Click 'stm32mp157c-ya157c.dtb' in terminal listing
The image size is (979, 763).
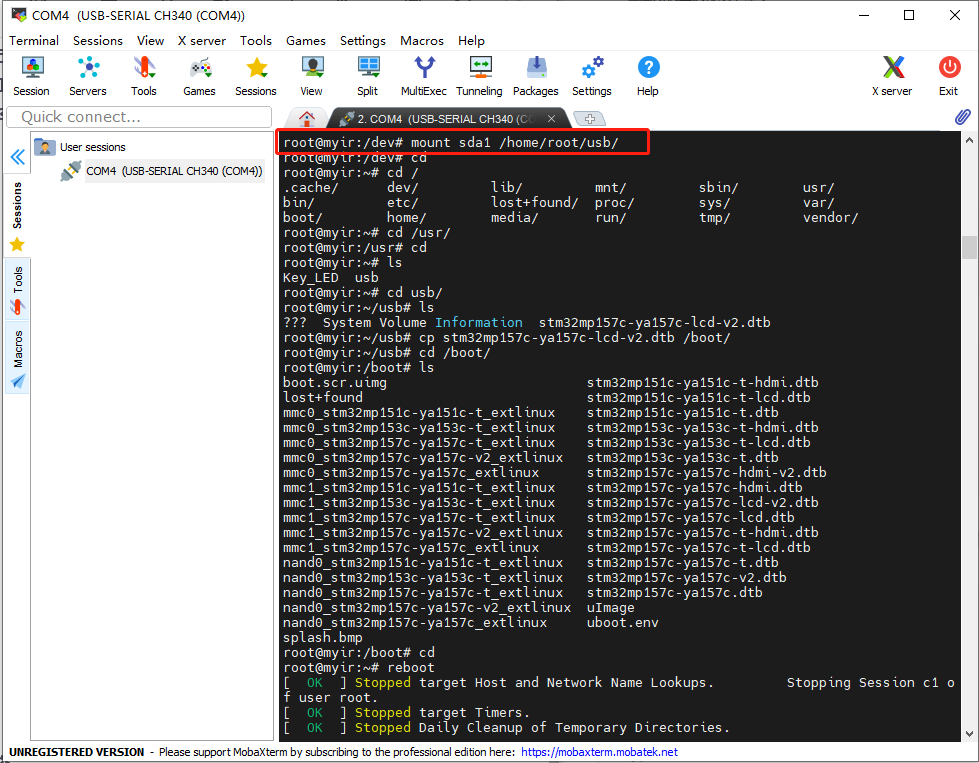pos(674,593)
